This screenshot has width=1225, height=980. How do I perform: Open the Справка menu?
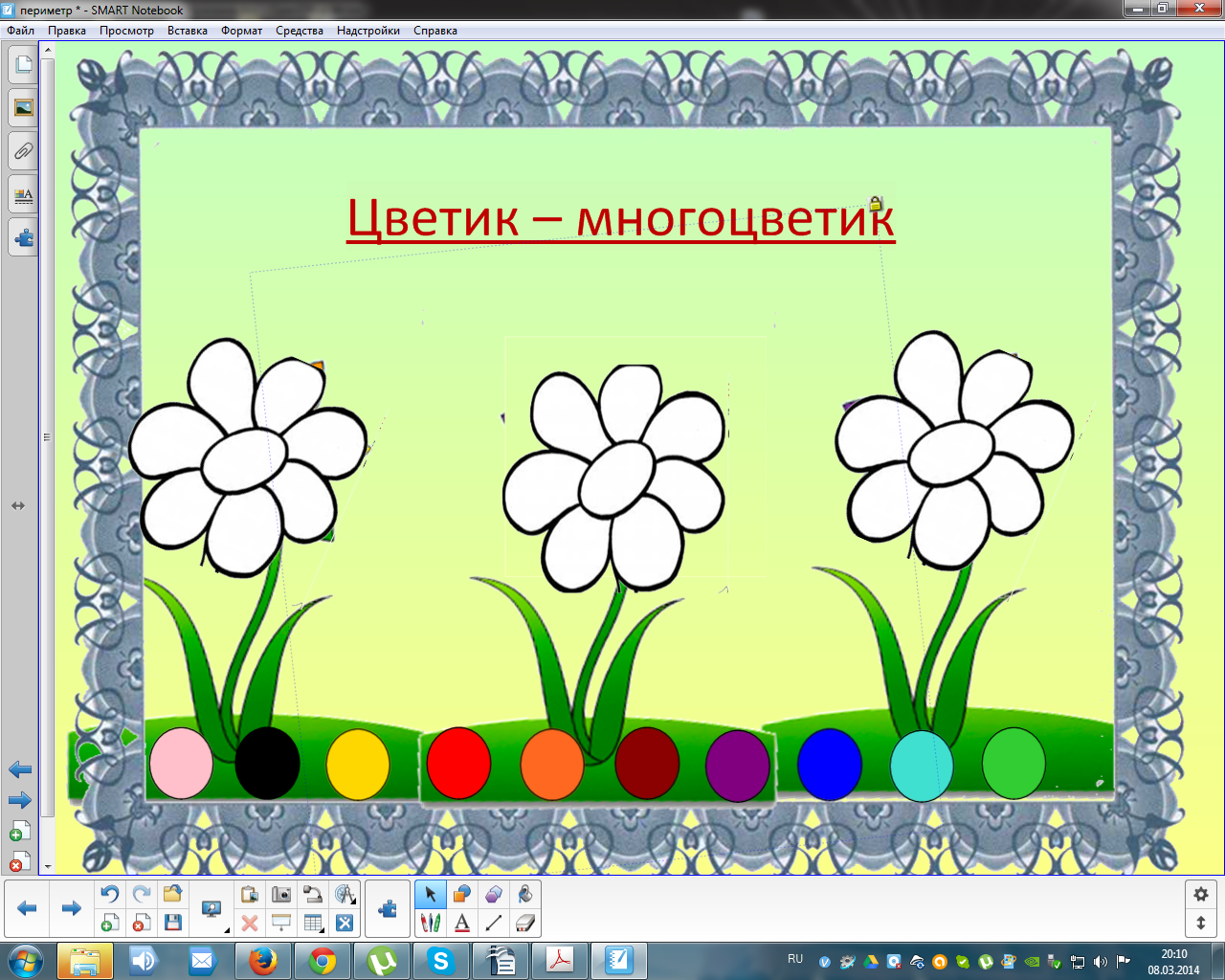pos(435,31)
